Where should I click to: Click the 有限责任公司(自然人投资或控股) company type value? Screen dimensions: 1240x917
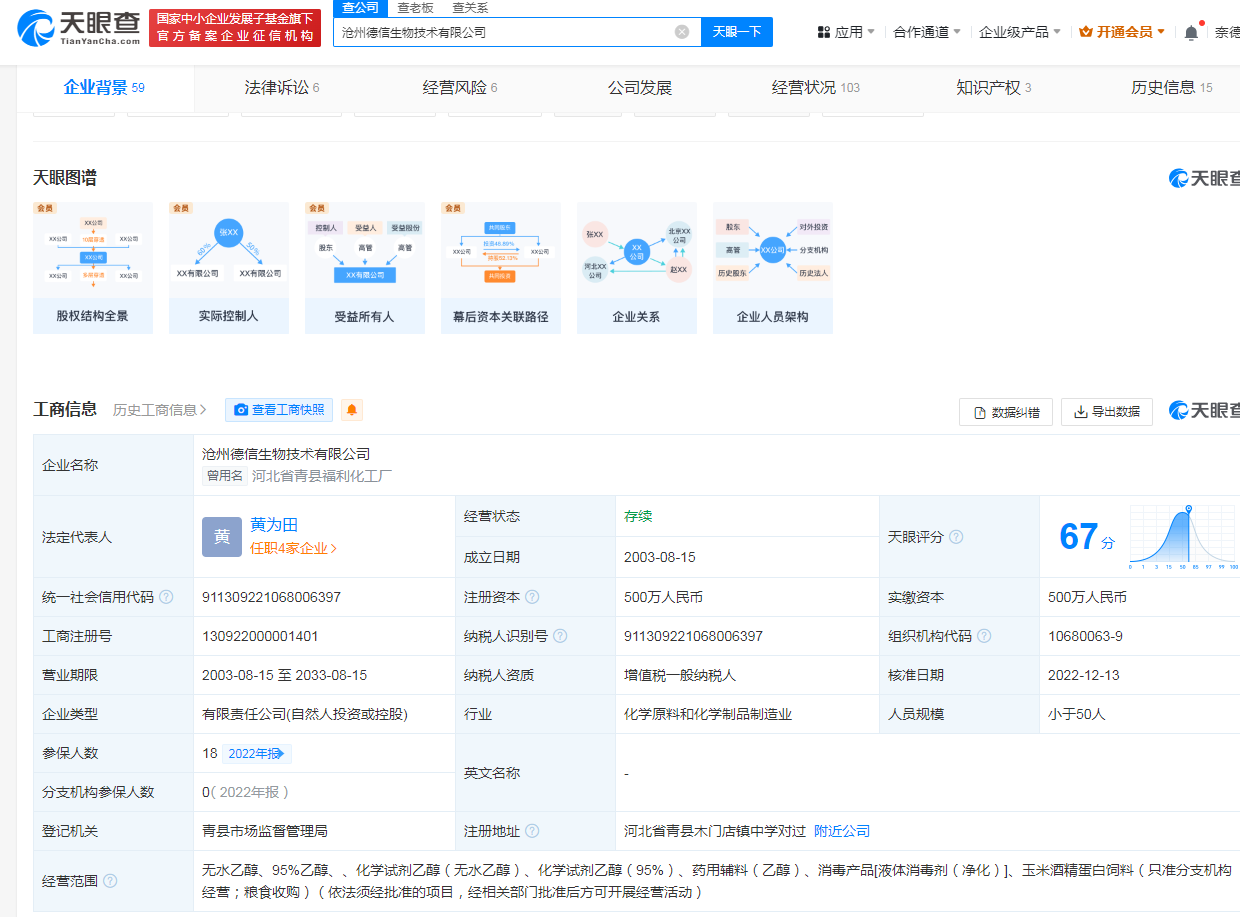305,714
